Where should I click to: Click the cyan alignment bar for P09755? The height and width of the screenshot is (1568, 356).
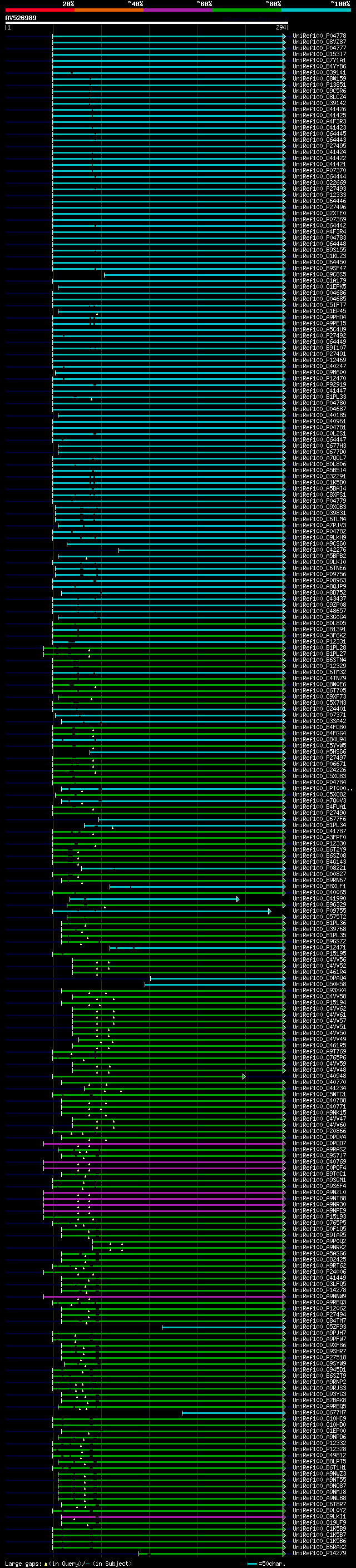point(162,911)
